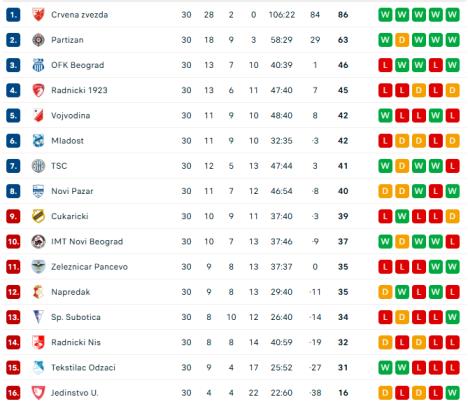Click the Zeleznicar Pancevo team name
Image resolution: width=468 pixels, height=404 pixels.
pos(89,267)
